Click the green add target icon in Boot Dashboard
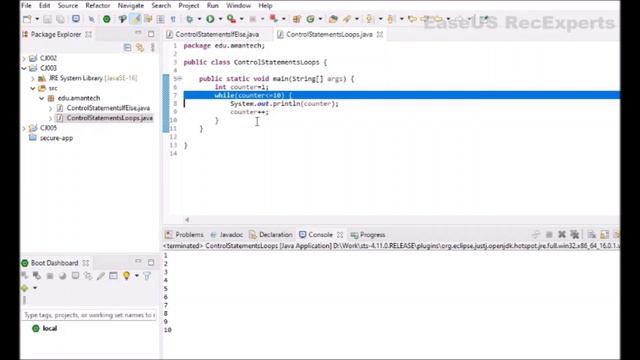The image size is (640, 360). pos(25,288)
